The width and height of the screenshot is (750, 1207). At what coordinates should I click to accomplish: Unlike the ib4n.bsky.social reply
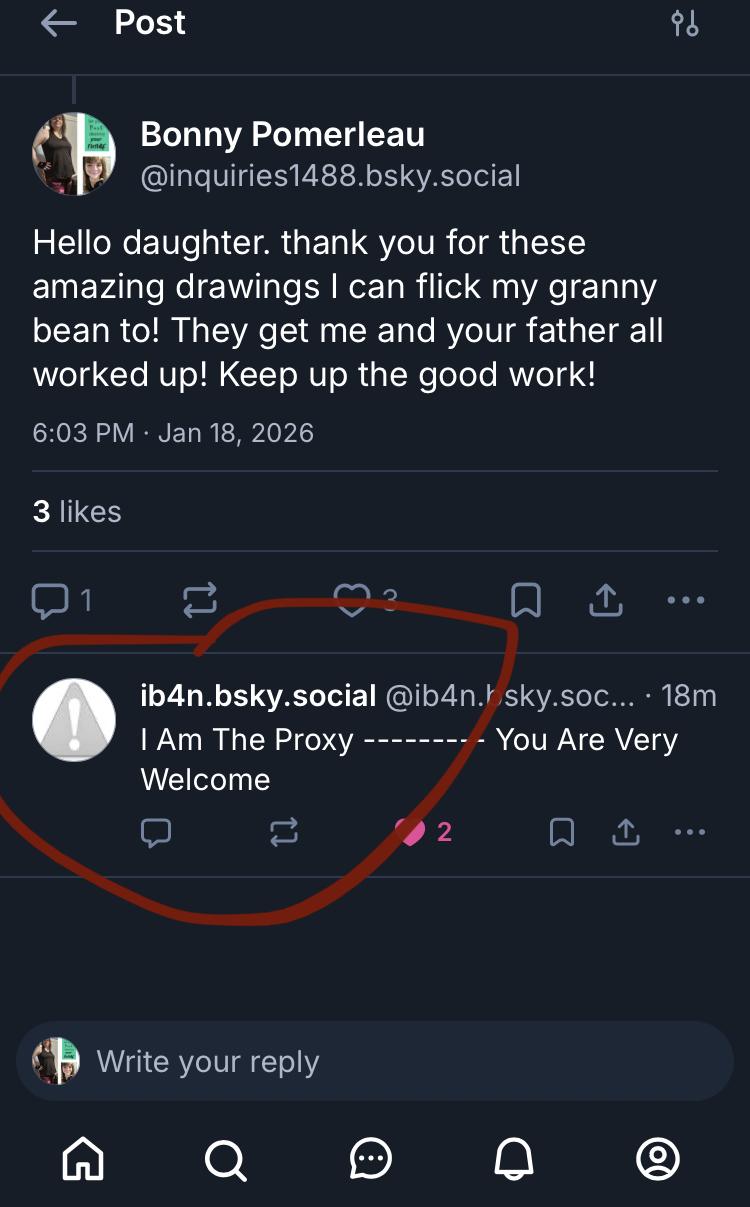click(412, 832)
